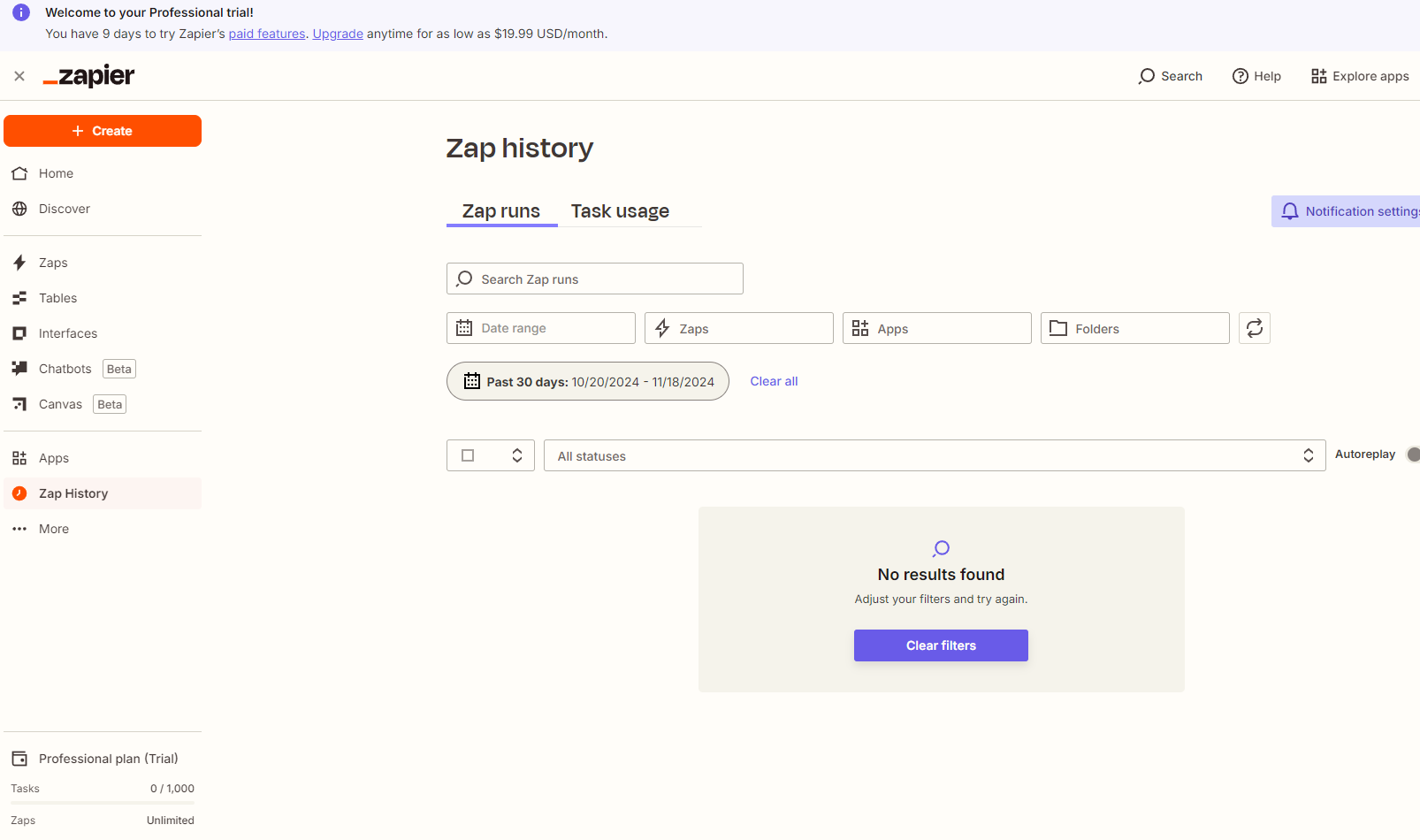This screenshot has height=840, width=1420.
Task: Click the Professional plan billing icon
Action: pyautogui.click(x=19, y=759)
